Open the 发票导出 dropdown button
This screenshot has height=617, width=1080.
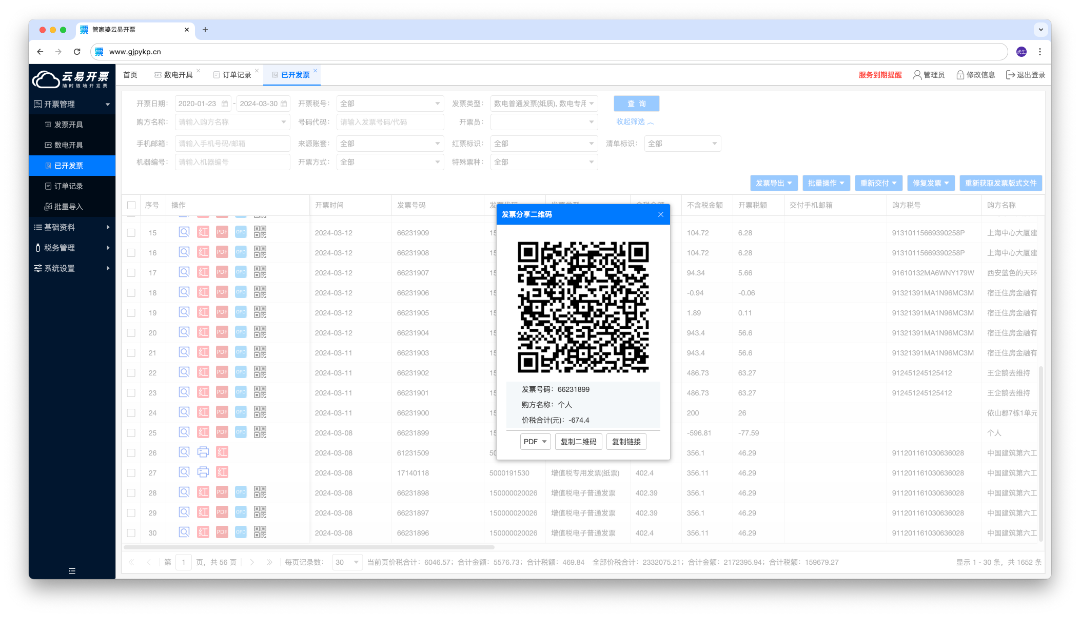click(x=773, y=182)
